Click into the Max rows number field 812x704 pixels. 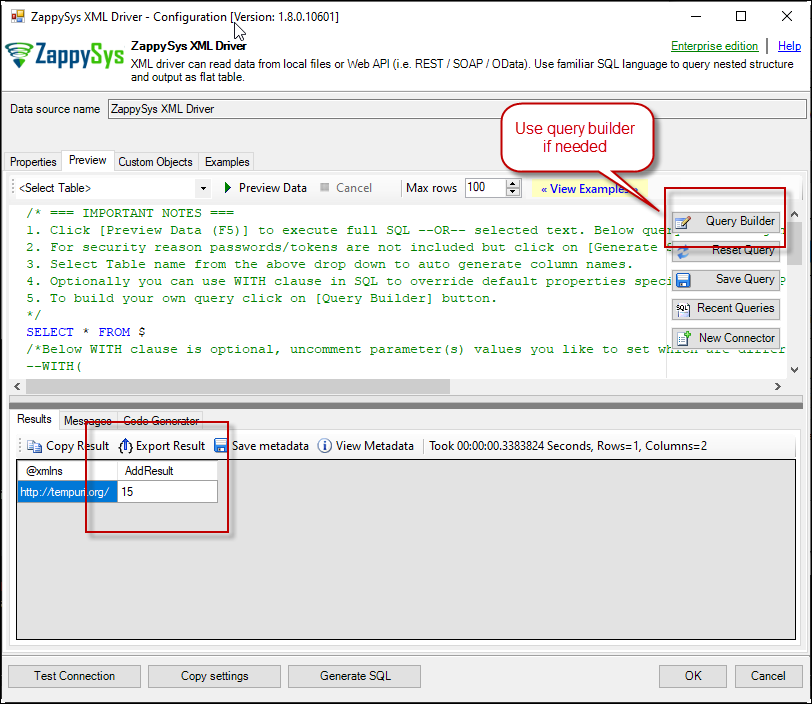(x=485, y=187)
